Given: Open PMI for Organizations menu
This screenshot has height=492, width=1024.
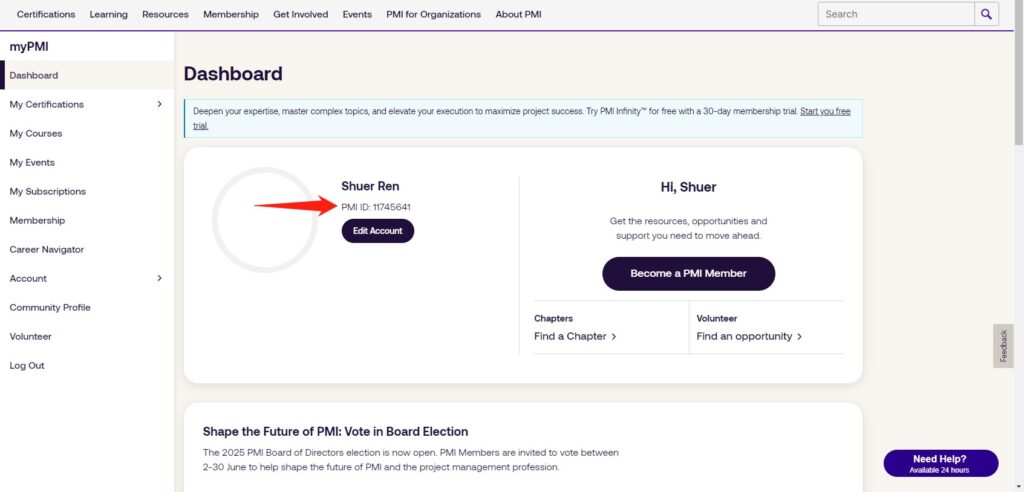Looking at the screenshot, I should click(x=433, y=14).
